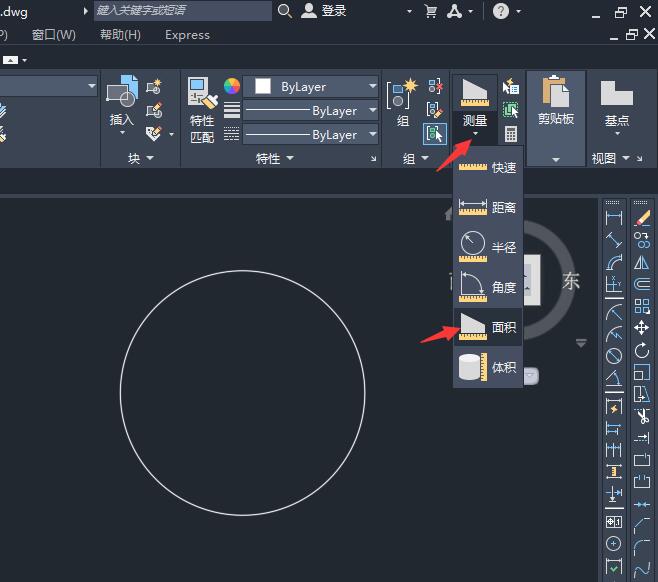Select the Scale tool
The height and width of the screenshot is (582, 658).
click(x=642, y=372)
